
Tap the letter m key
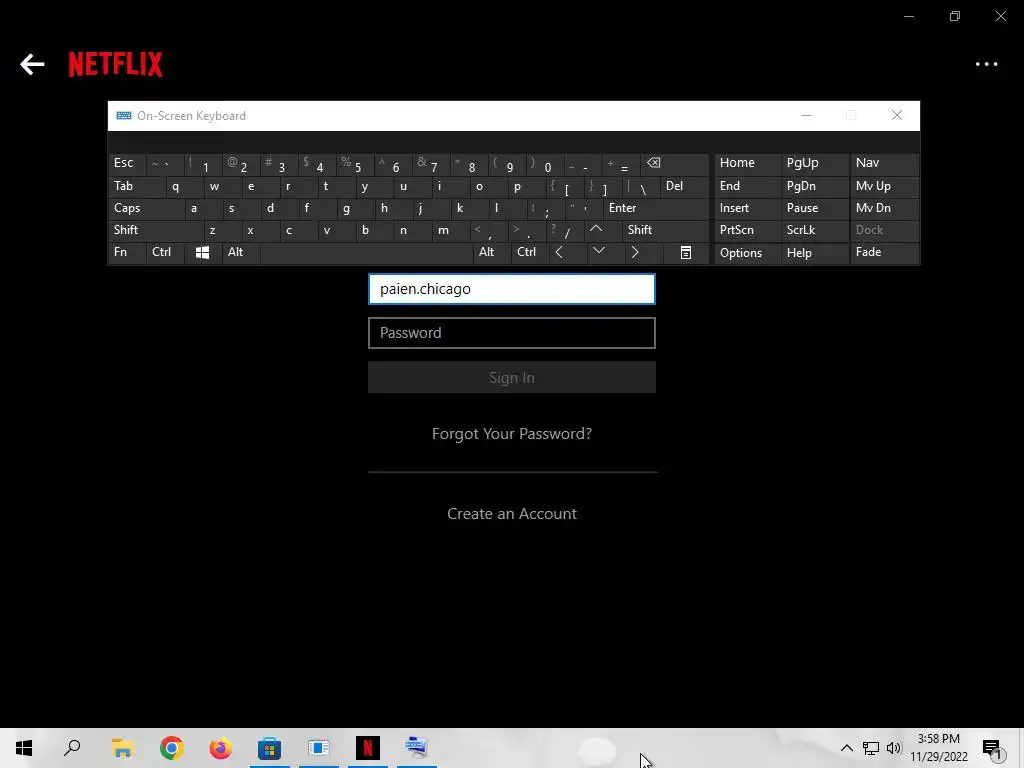point(451,230)
